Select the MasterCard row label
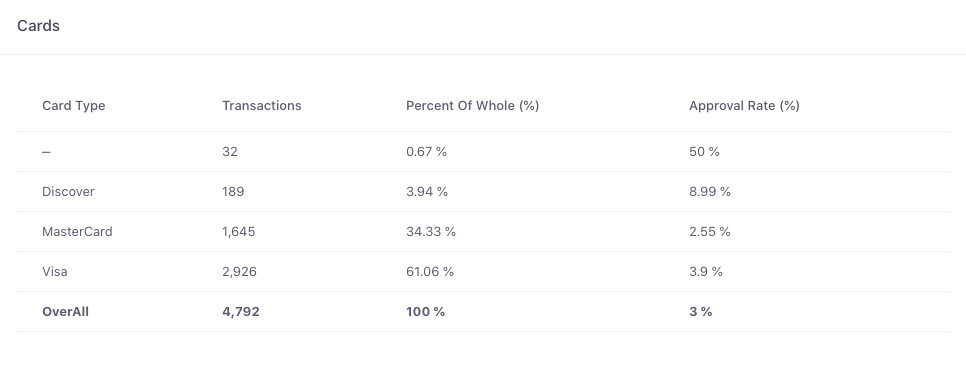The image size is (966, 367). [x=77, y=232]
